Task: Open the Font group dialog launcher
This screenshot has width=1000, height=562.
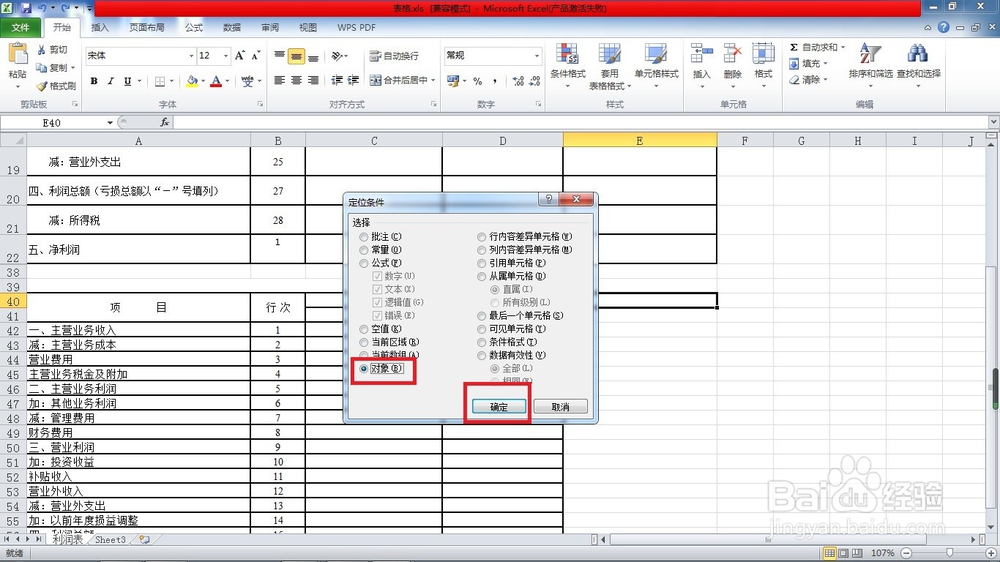Action: click(x=260, y=104)
